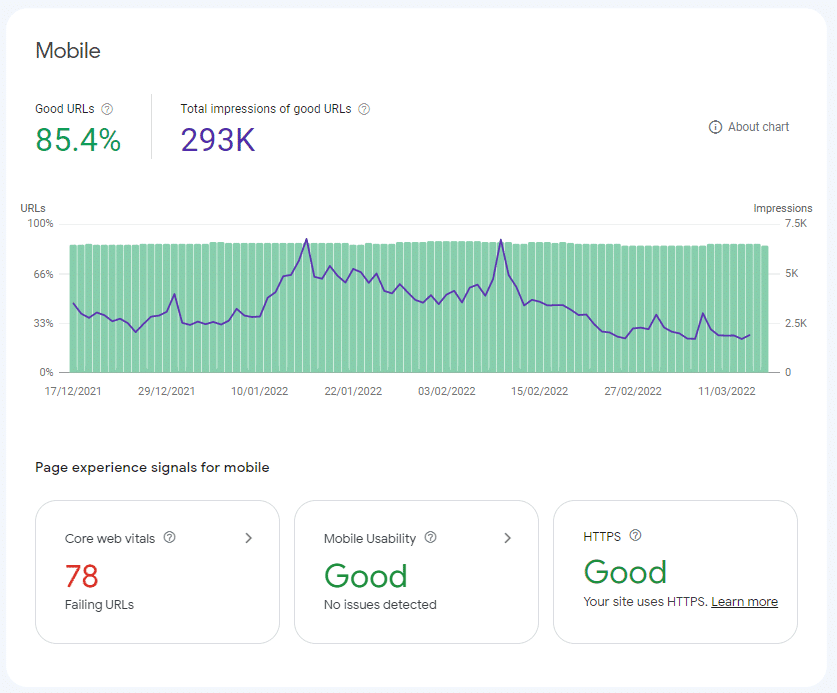Click the About chart info icon

coord(715,127)
